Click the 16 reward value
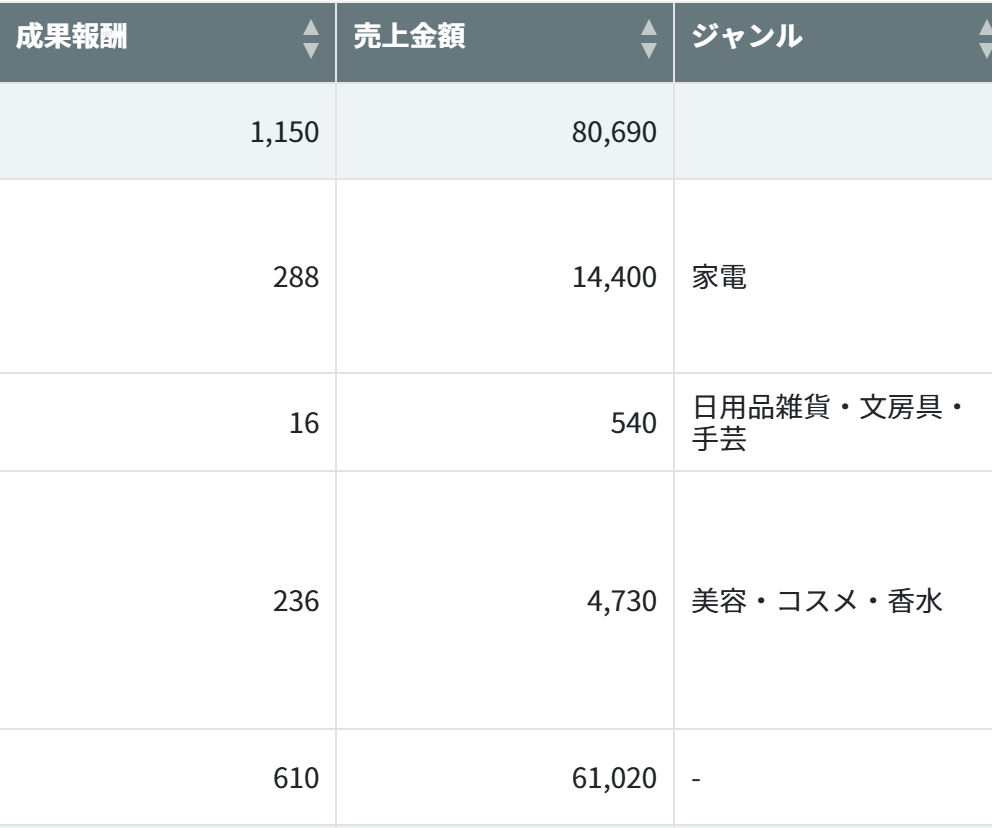992x828 pixels. (x=304, y=423)
